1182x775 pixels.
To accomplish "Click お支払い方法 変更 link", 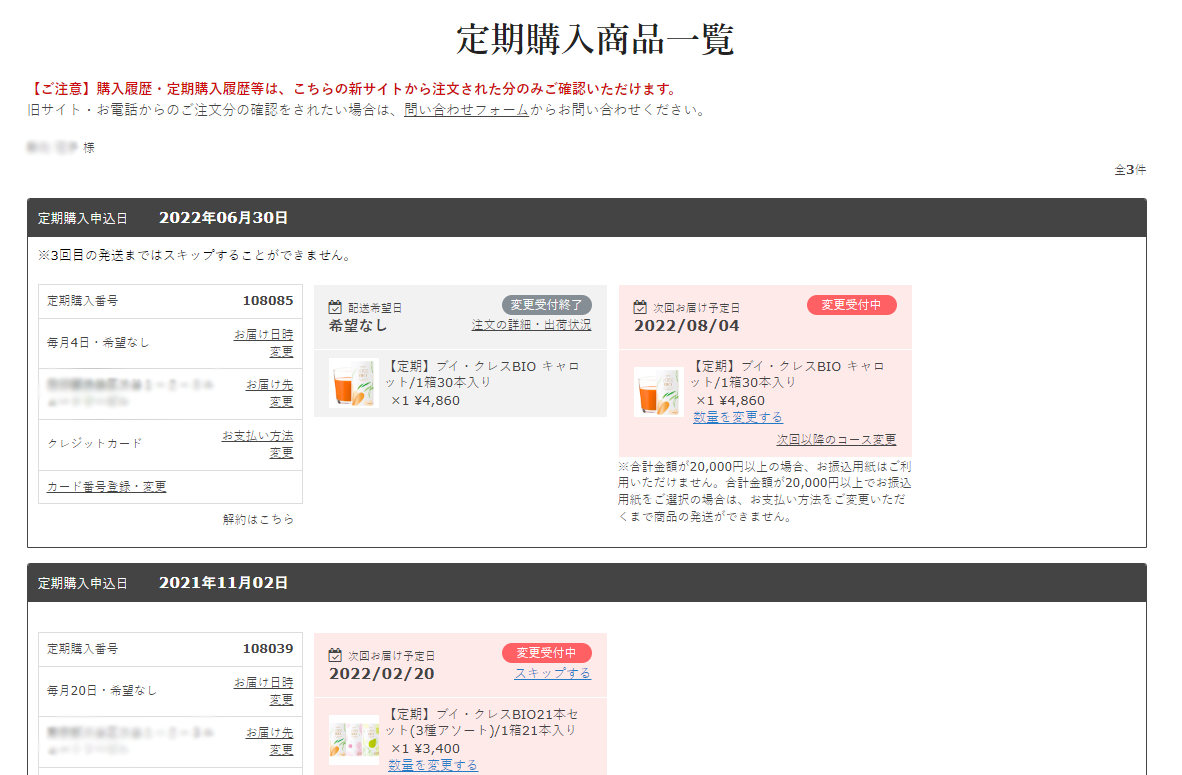I will (x=258, y=444).
